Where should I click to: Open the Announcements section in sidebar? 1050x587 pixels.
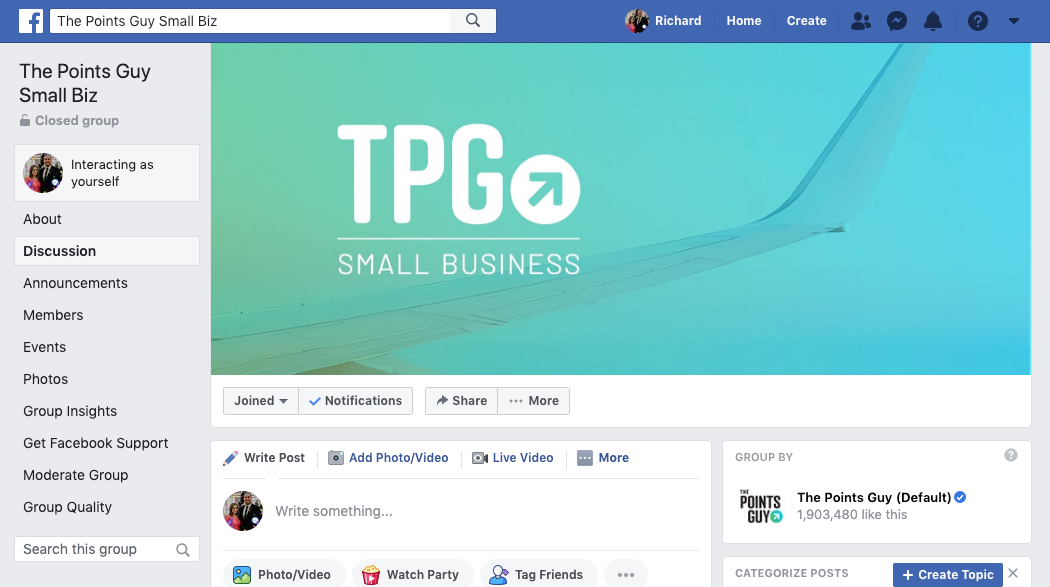[x=75, y=283]
